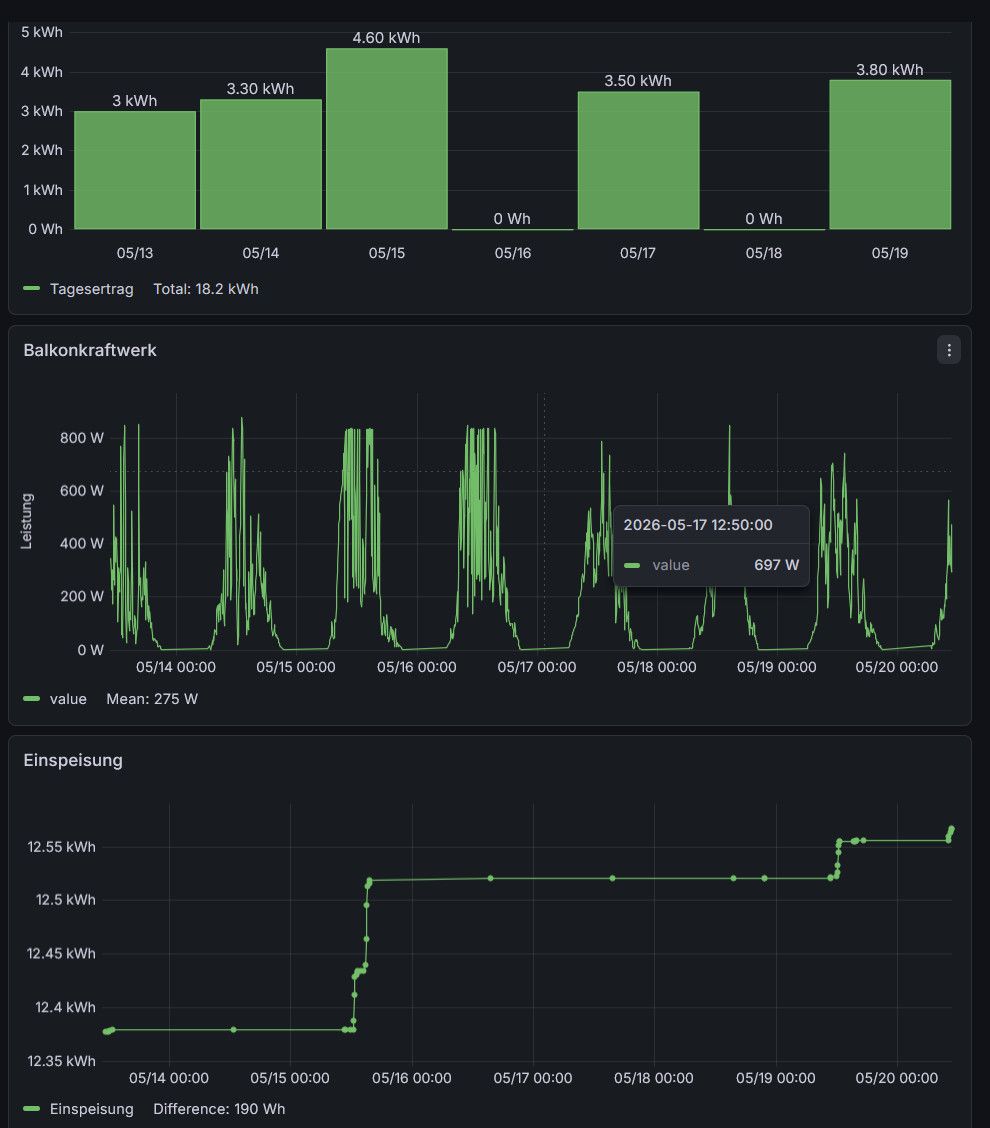This screenshot has height=1128, width=990.
Task: Click 05/17 00:00 on the Balkonkraftwerk time axis
Action: coord(537,668)
